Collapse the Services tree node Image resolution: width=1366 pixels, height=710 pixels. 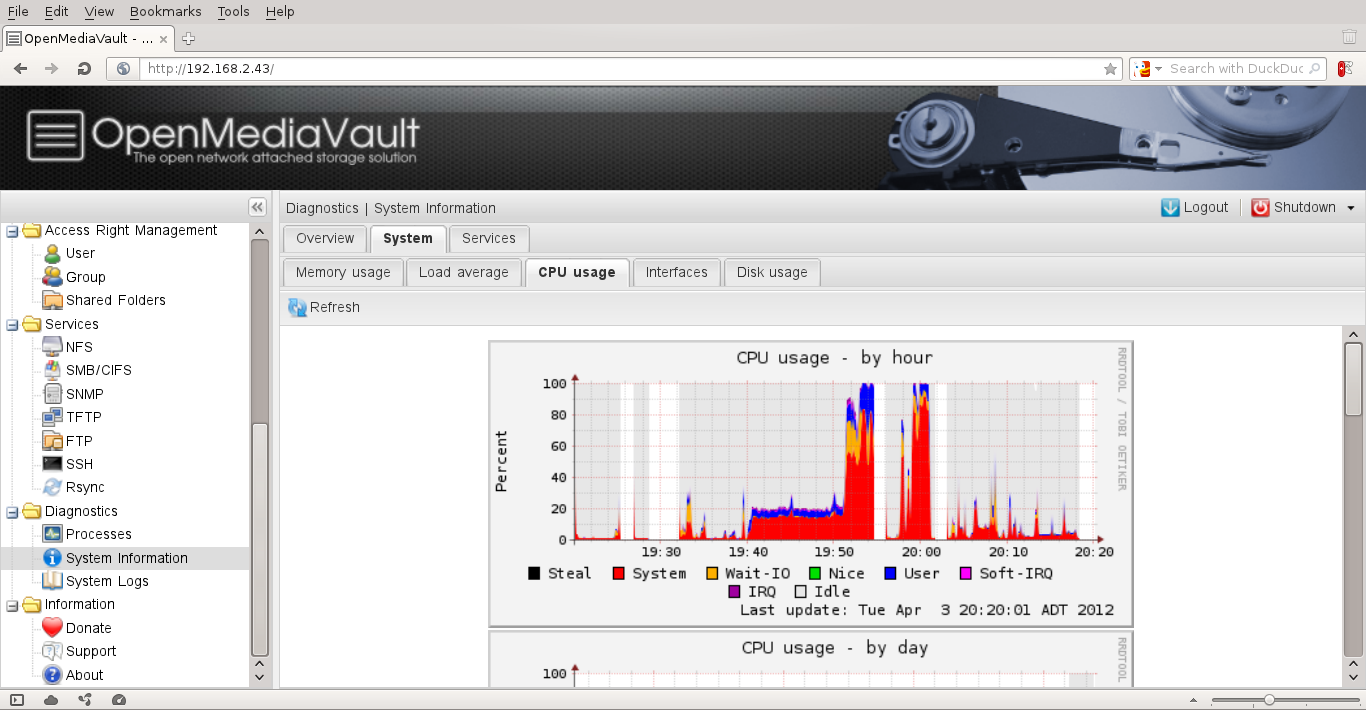(x=12, y=324)
